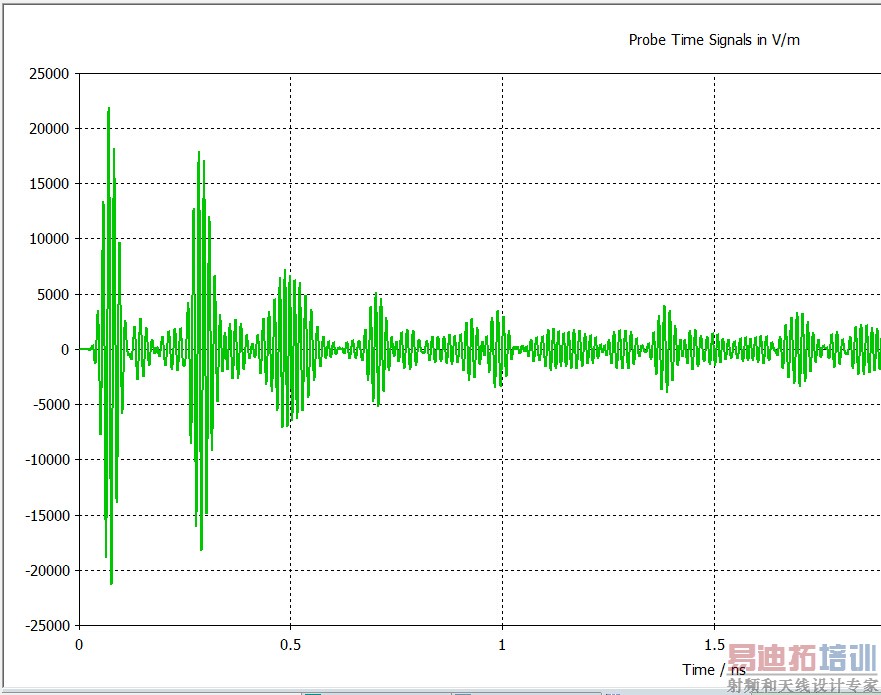Viewport: 881px width, 695px height.
Task: Click the y-axis 0 tick label
Action: tap(65, 349)
